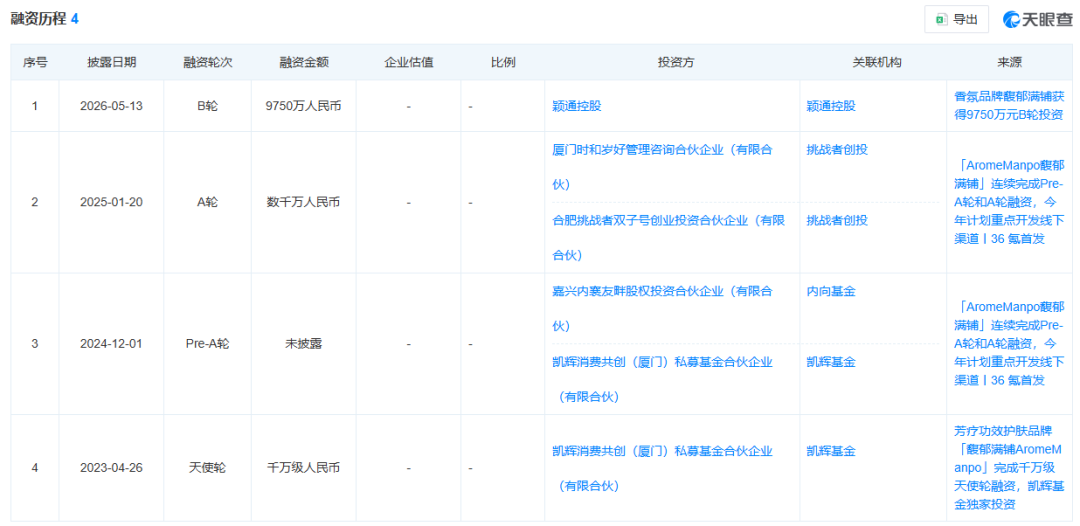This screenshot has height=526, width=1080.
Task: Open source article 香氛品牌馥郁满铺获得9750万元B轮投资
Action: 1009,106
